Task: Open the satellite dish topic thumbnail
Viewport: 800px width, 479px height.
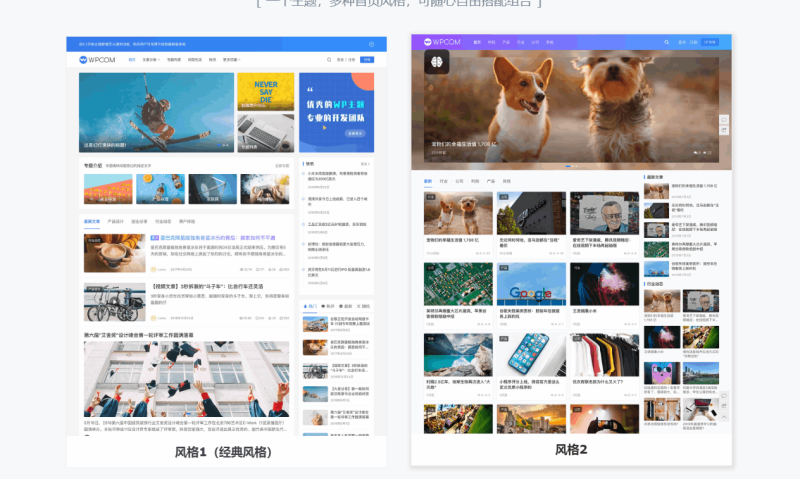Action: point(213,189)
